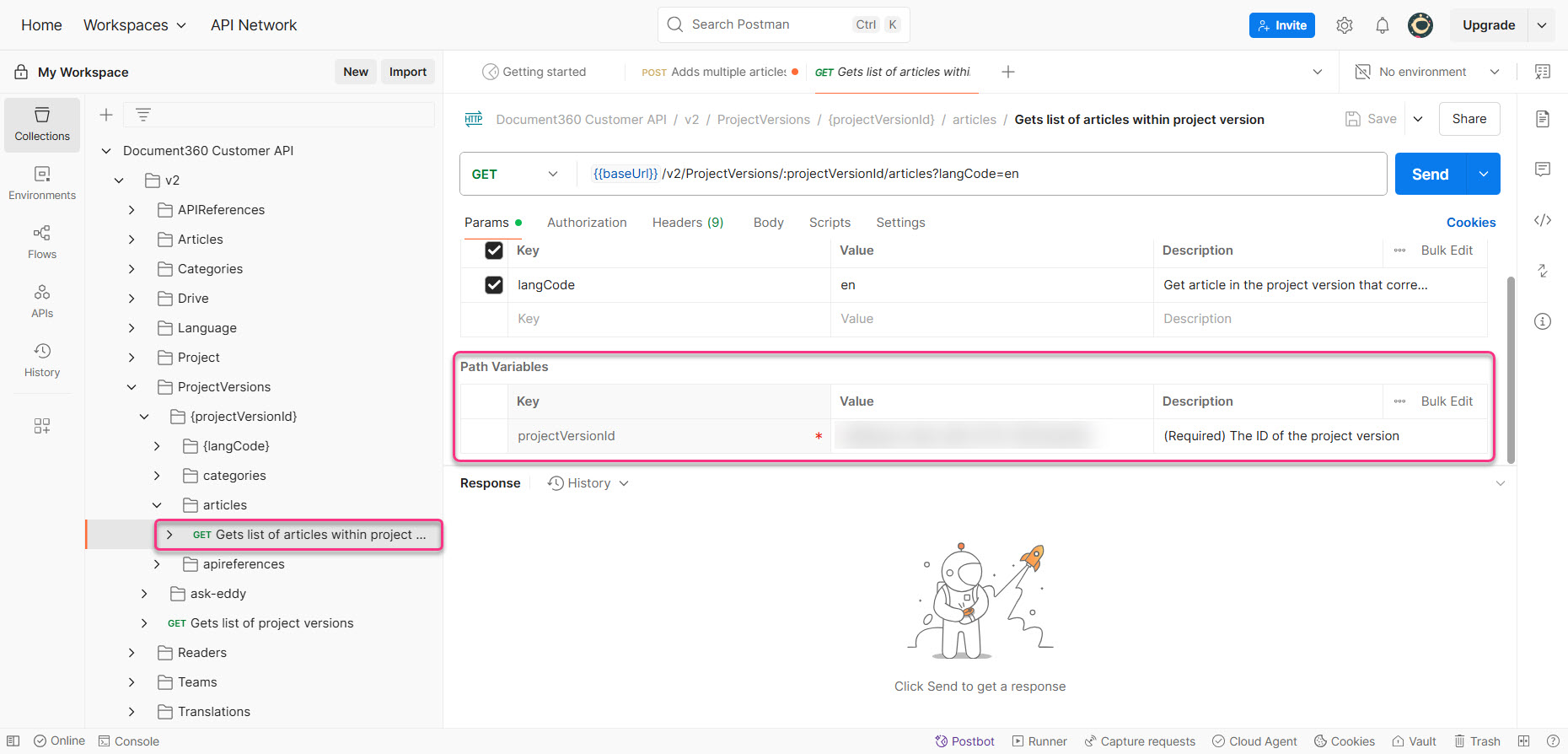Open Capture requests in status bar

1140,741
